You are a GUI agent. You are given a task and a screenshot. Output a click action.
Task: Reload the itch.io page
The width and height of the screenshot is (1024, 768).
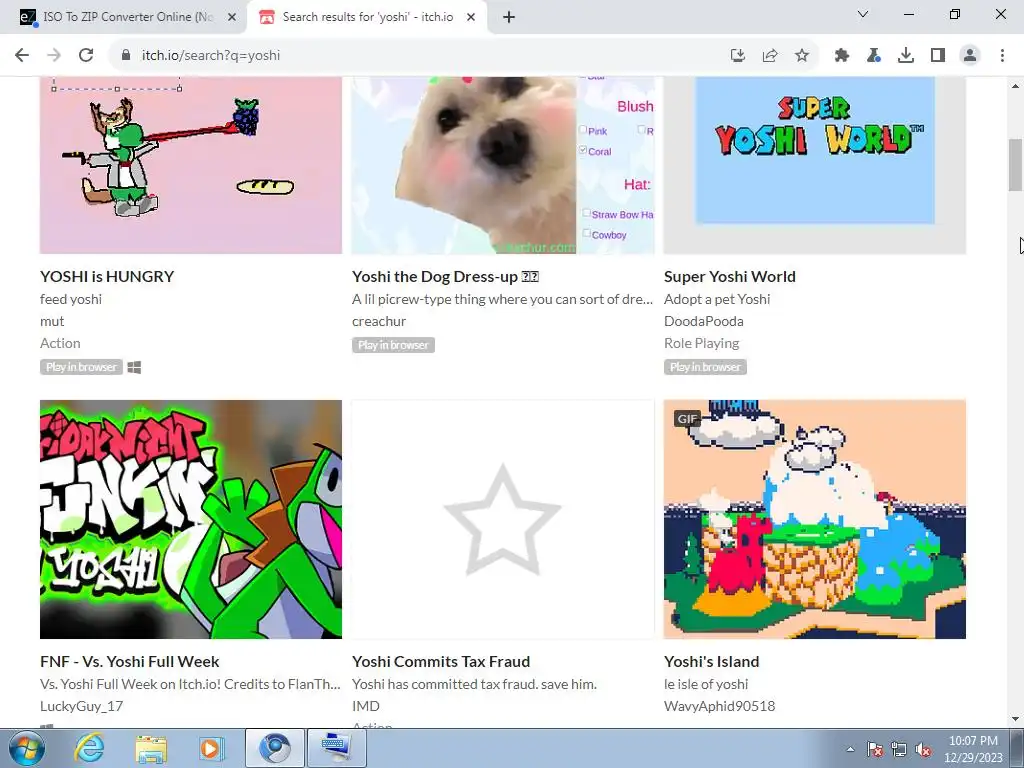pos(86,56)
